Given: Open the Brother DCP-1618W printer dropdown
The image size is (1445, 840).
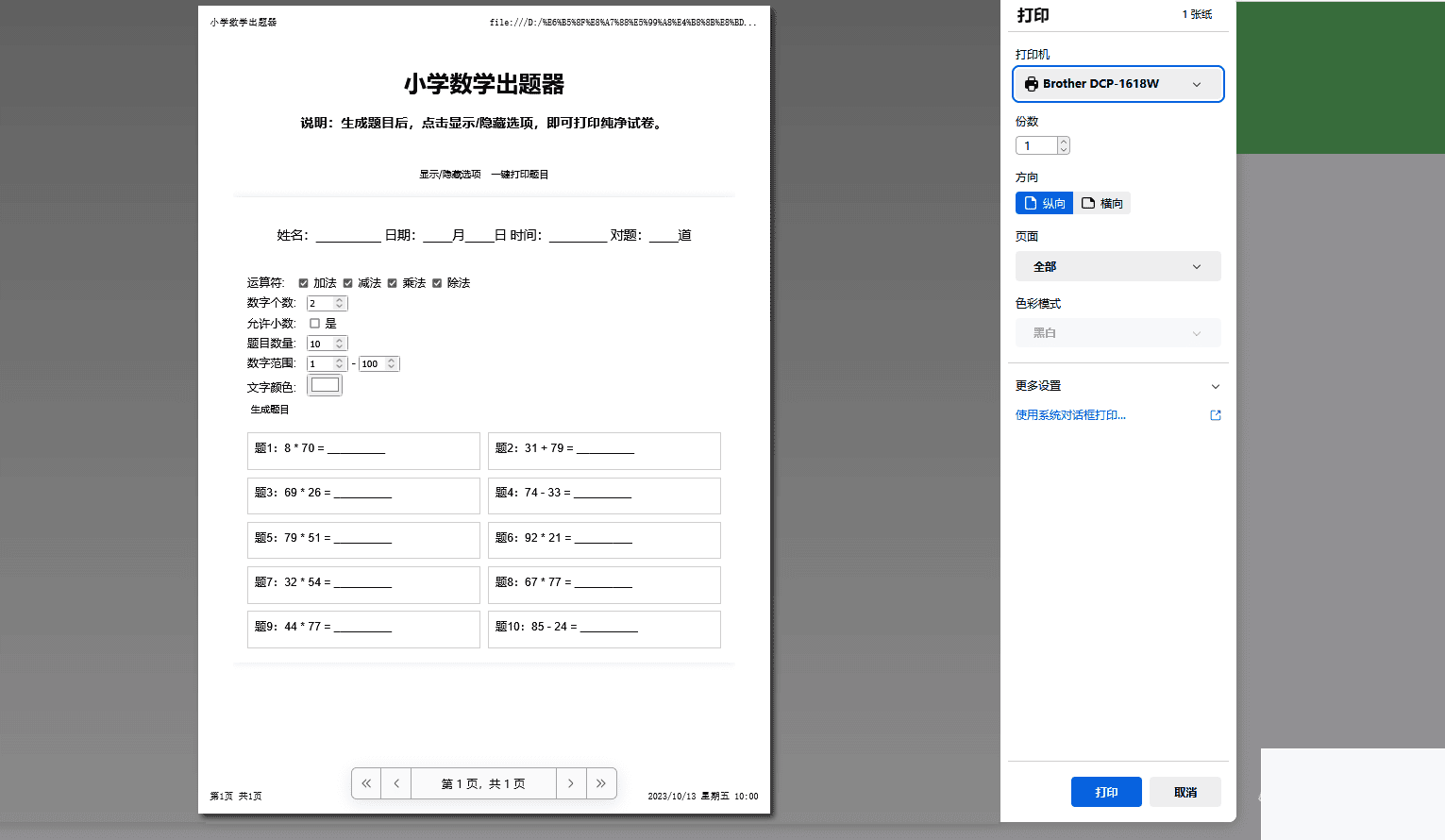Looking at the screenshot, I should click(1117, 84).
